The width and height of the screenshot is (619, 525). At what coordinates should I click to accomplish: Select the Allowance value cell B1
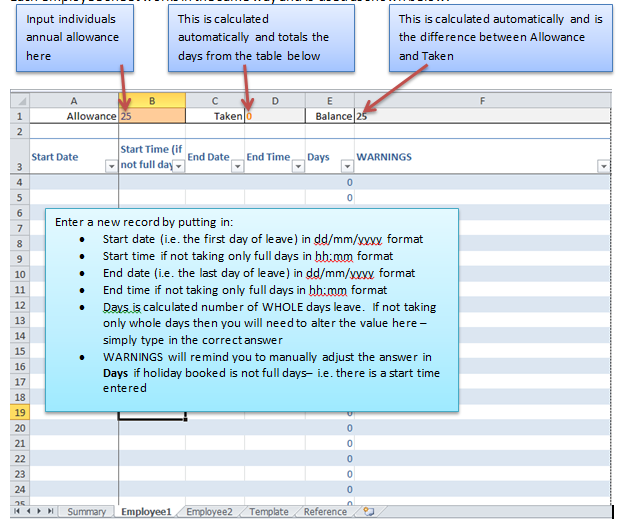151,116
